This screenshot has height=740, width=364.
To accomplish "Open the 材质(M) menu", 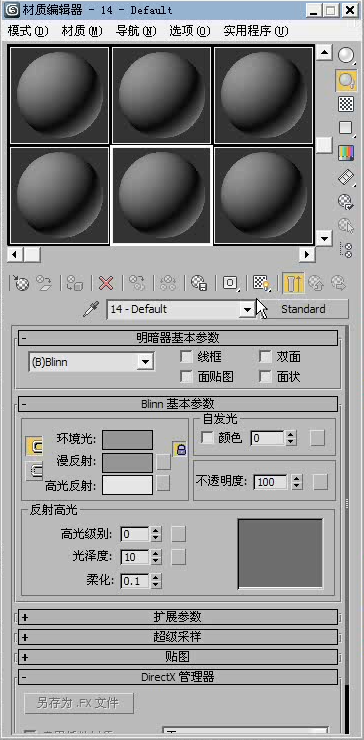I will pyautogui.click(x=82, y=31).
